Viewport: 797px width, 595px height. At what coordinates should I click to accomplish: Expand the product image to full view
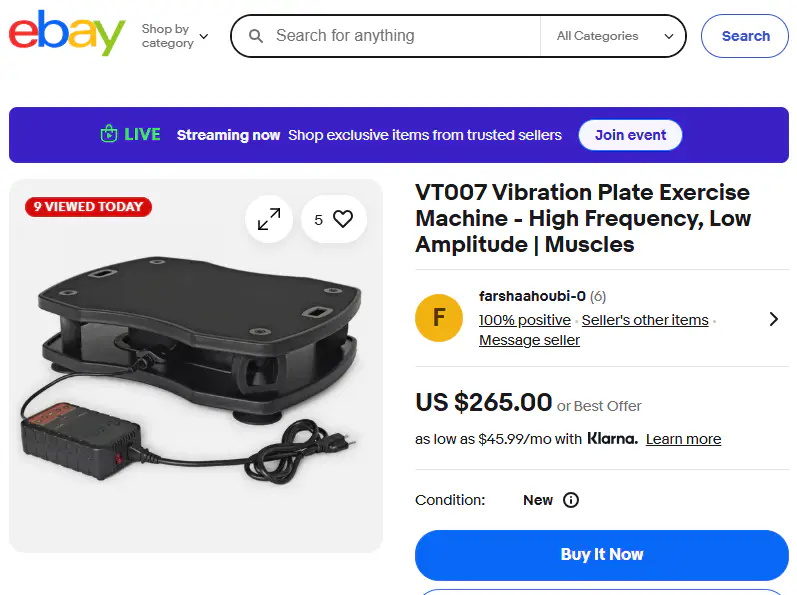pos(269,219)
